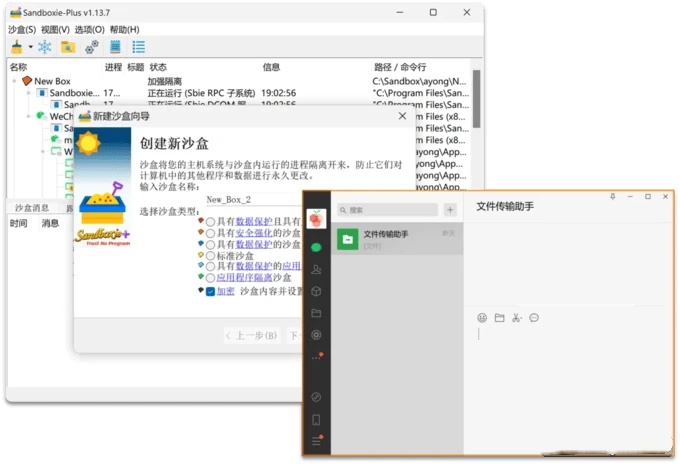Open the 安全强化 hyperlink

(254, 233)
